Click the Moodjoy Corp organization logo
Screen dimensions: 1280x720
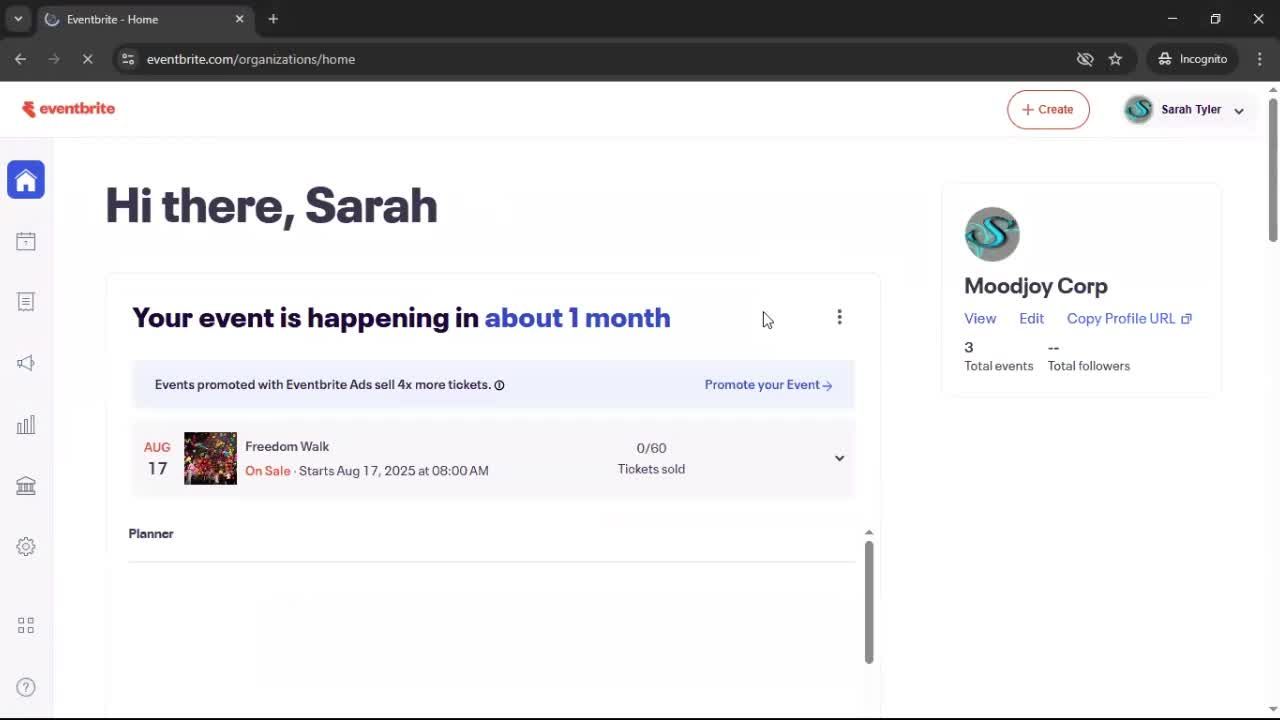point(991,234)
